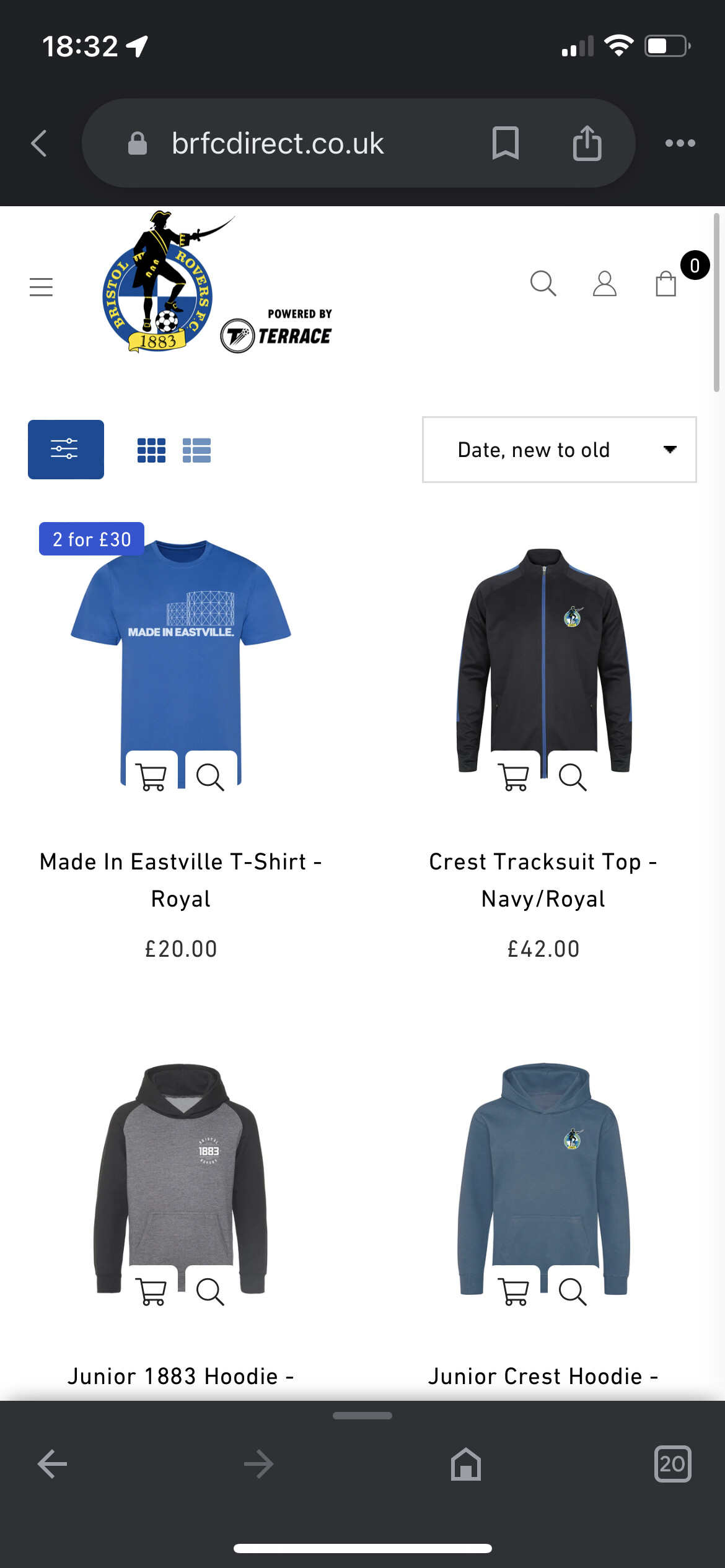Bookmark the current page in browser
725x1568 pixels.
click(x=506, y=143)
